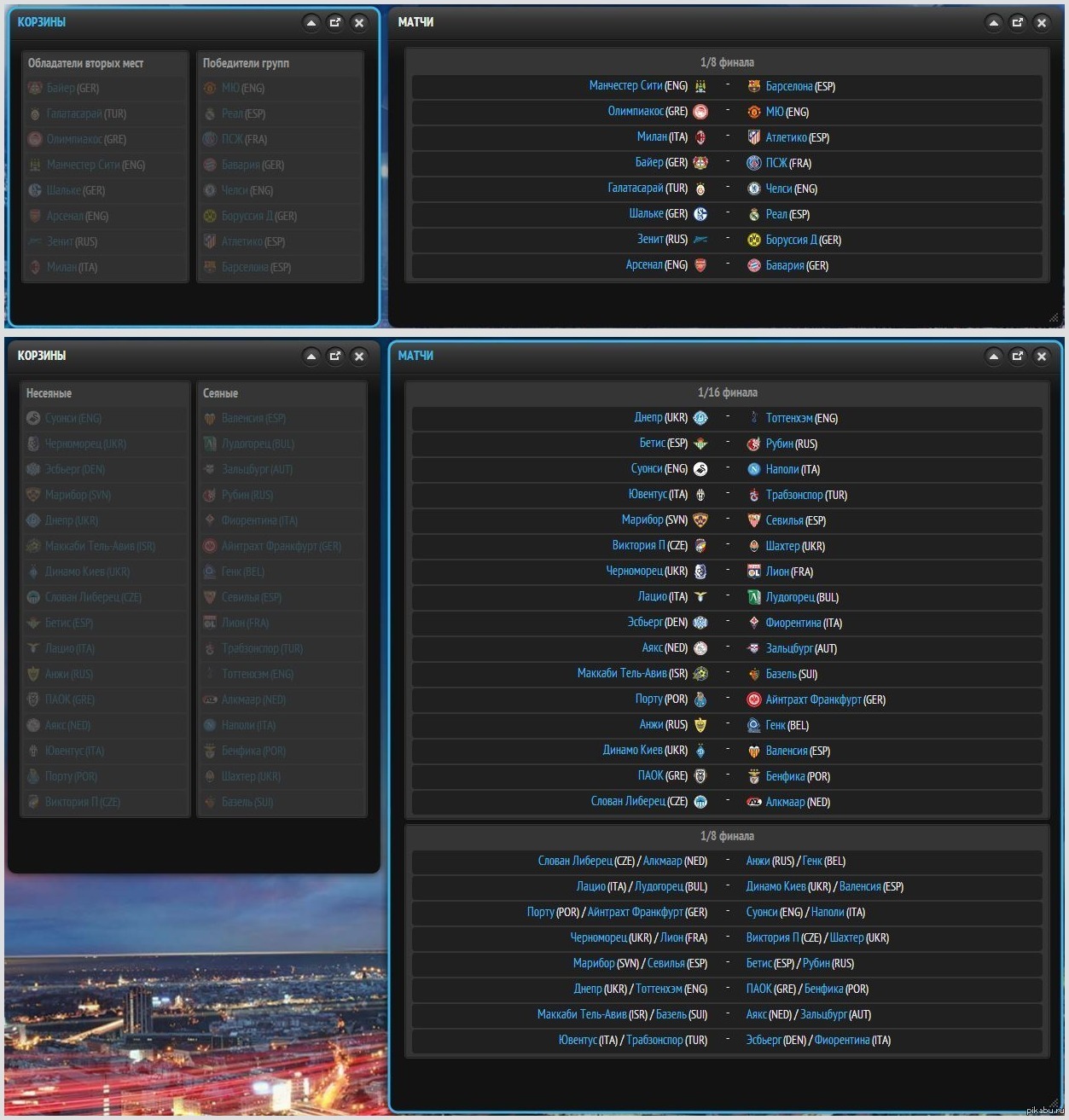Click Атлетико crest in the matches list

(754, 137)
